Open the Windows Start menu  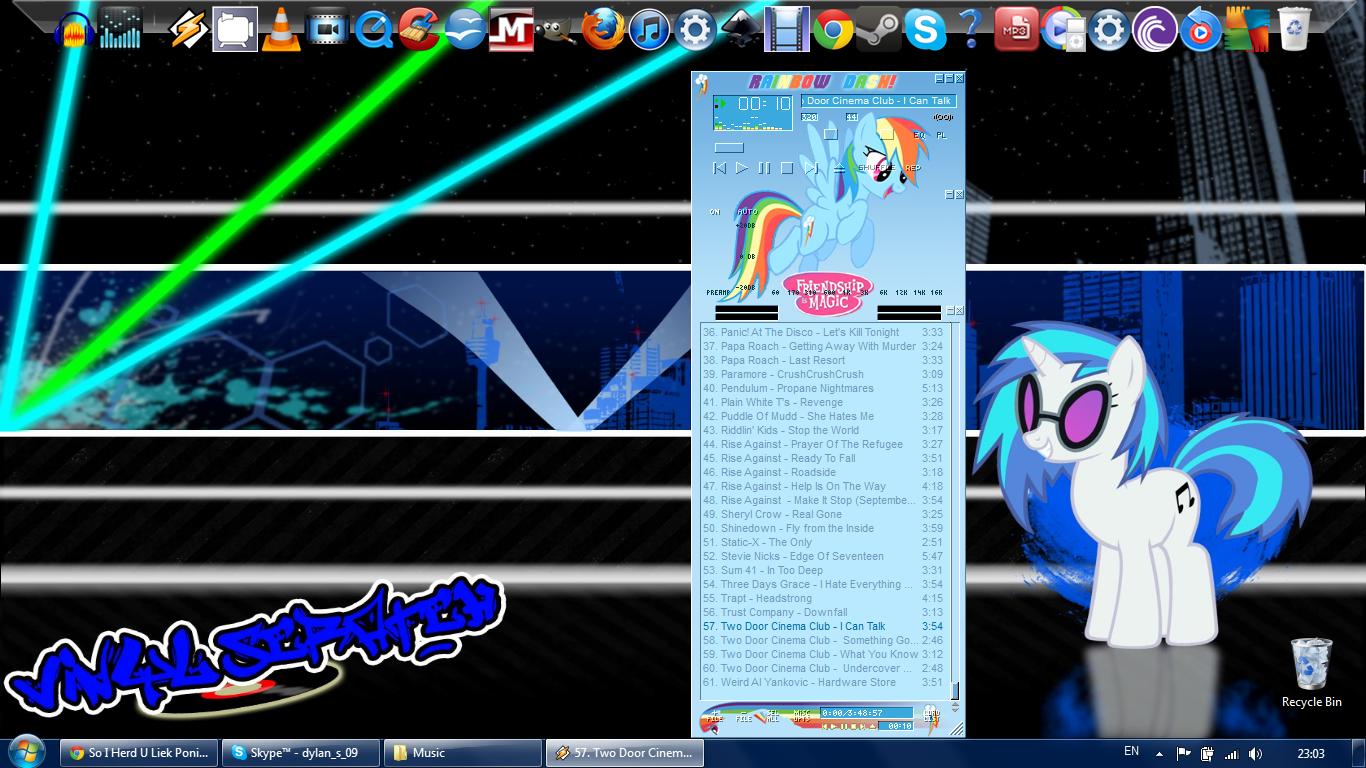point(26,752)
